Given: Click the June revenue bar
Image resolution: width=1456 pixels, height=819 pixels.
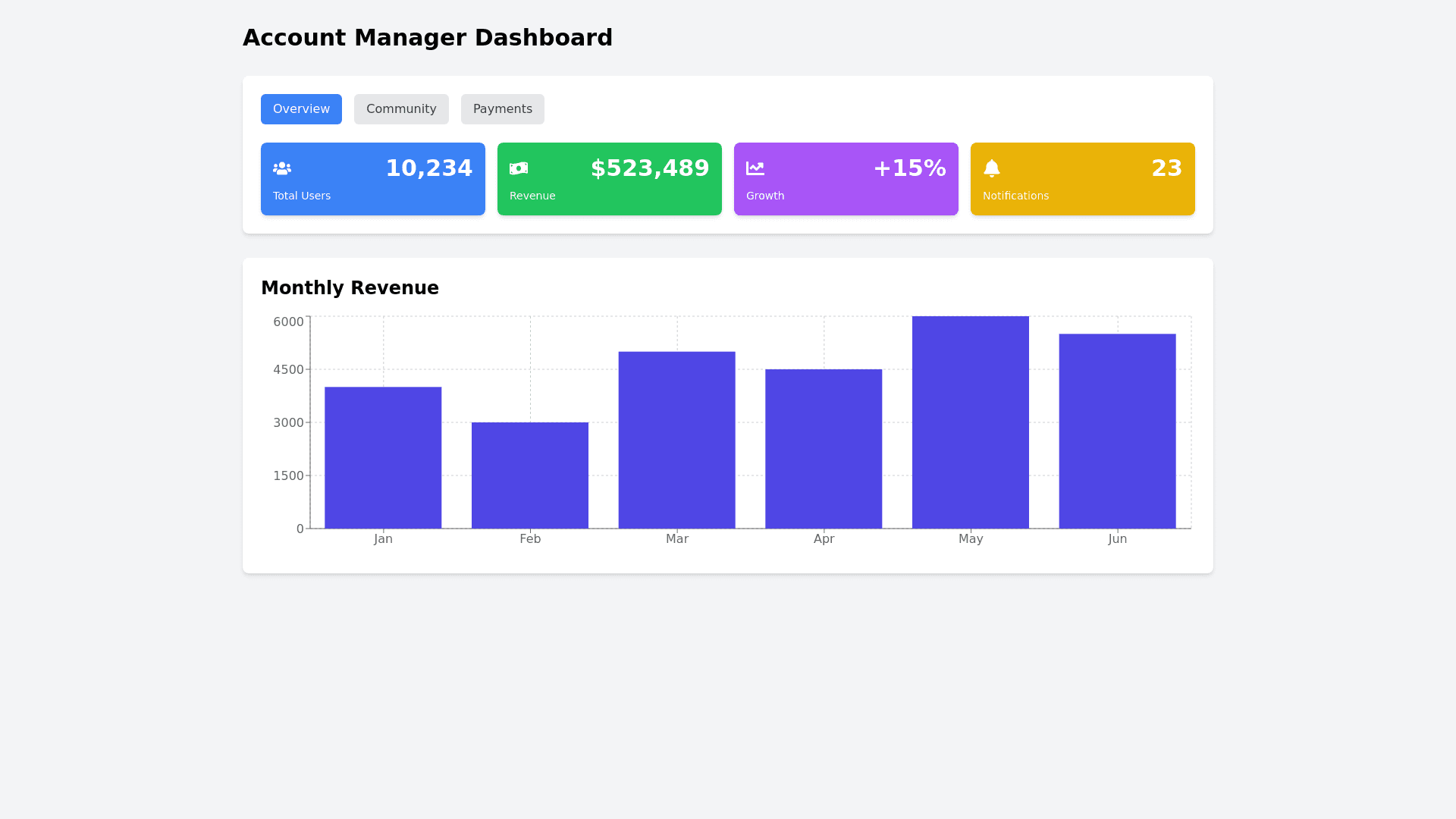Looking at the screenshot, I should pos(1117,431).
